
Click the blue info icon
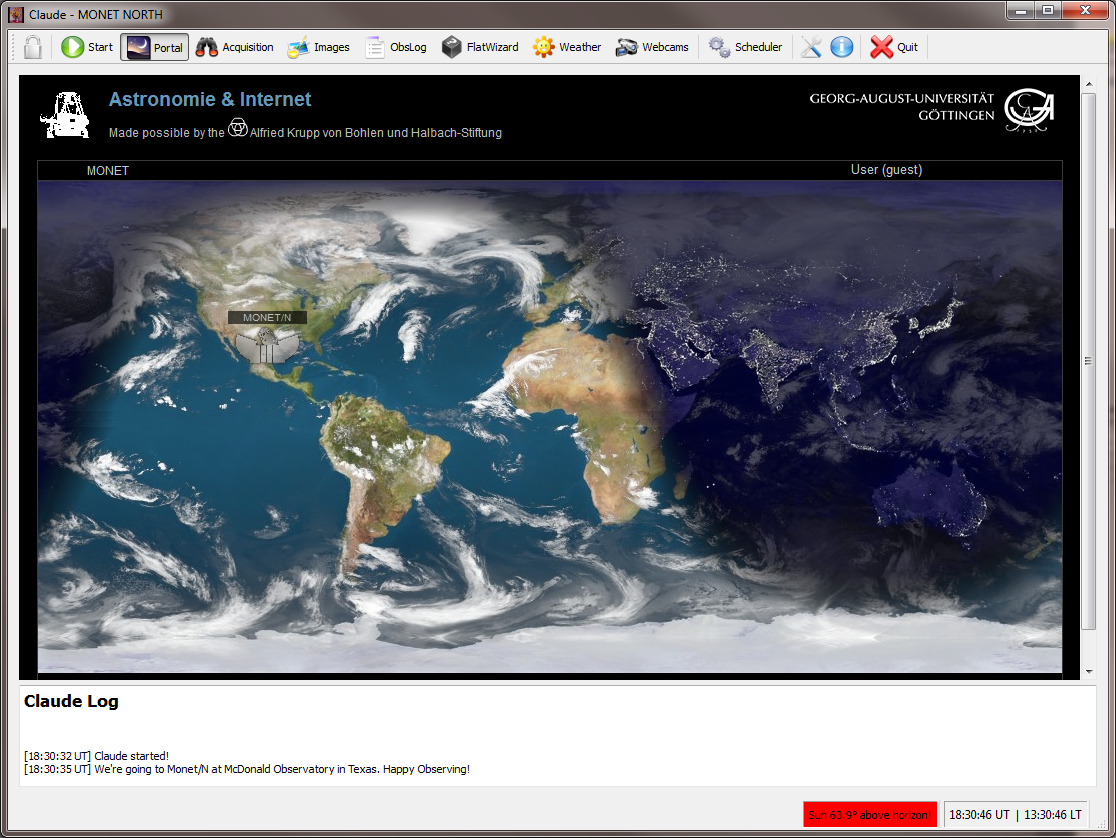[x=842, y=47]
